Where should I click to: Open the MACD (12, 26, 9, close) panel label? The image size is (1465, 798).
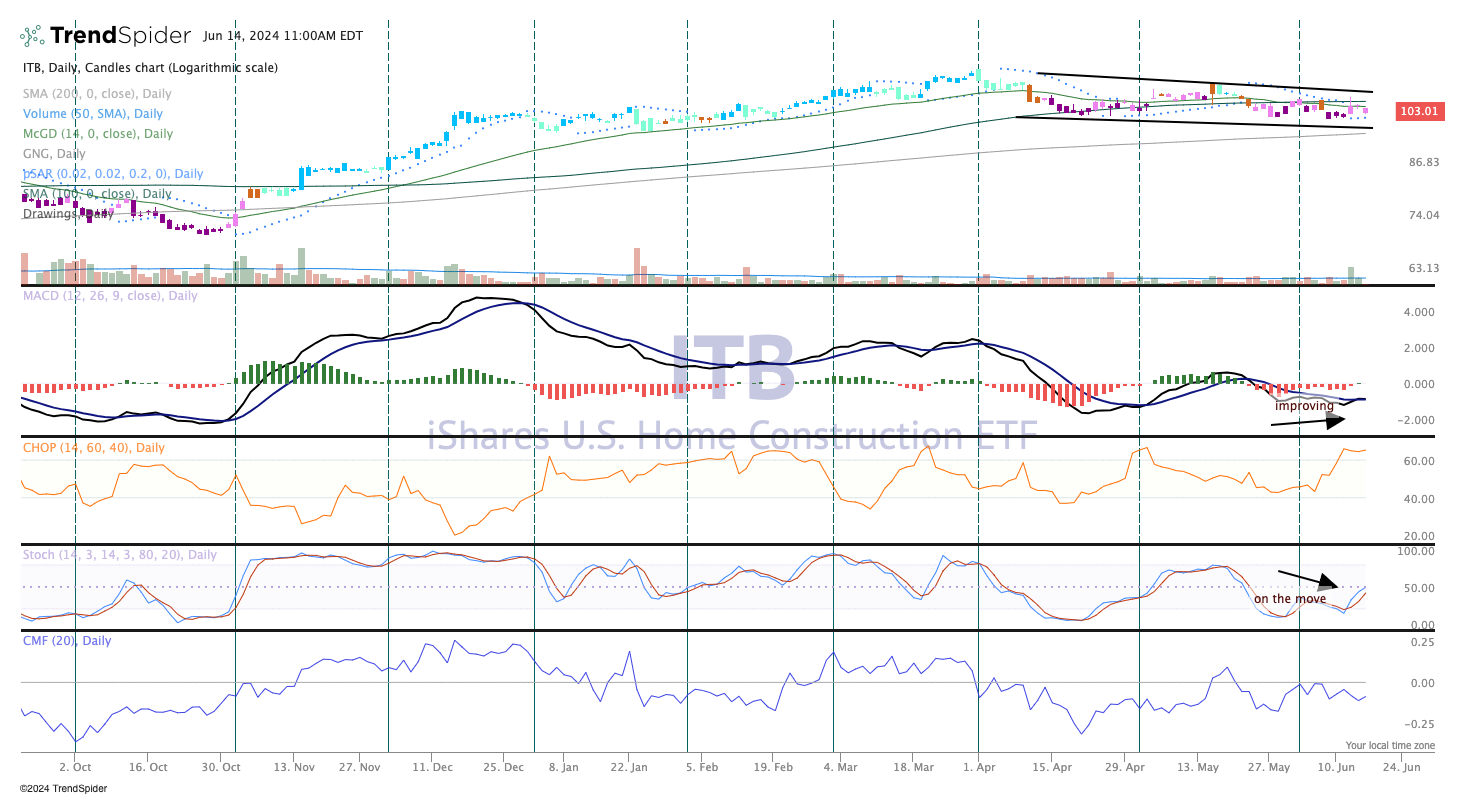[x=110, y=296]
